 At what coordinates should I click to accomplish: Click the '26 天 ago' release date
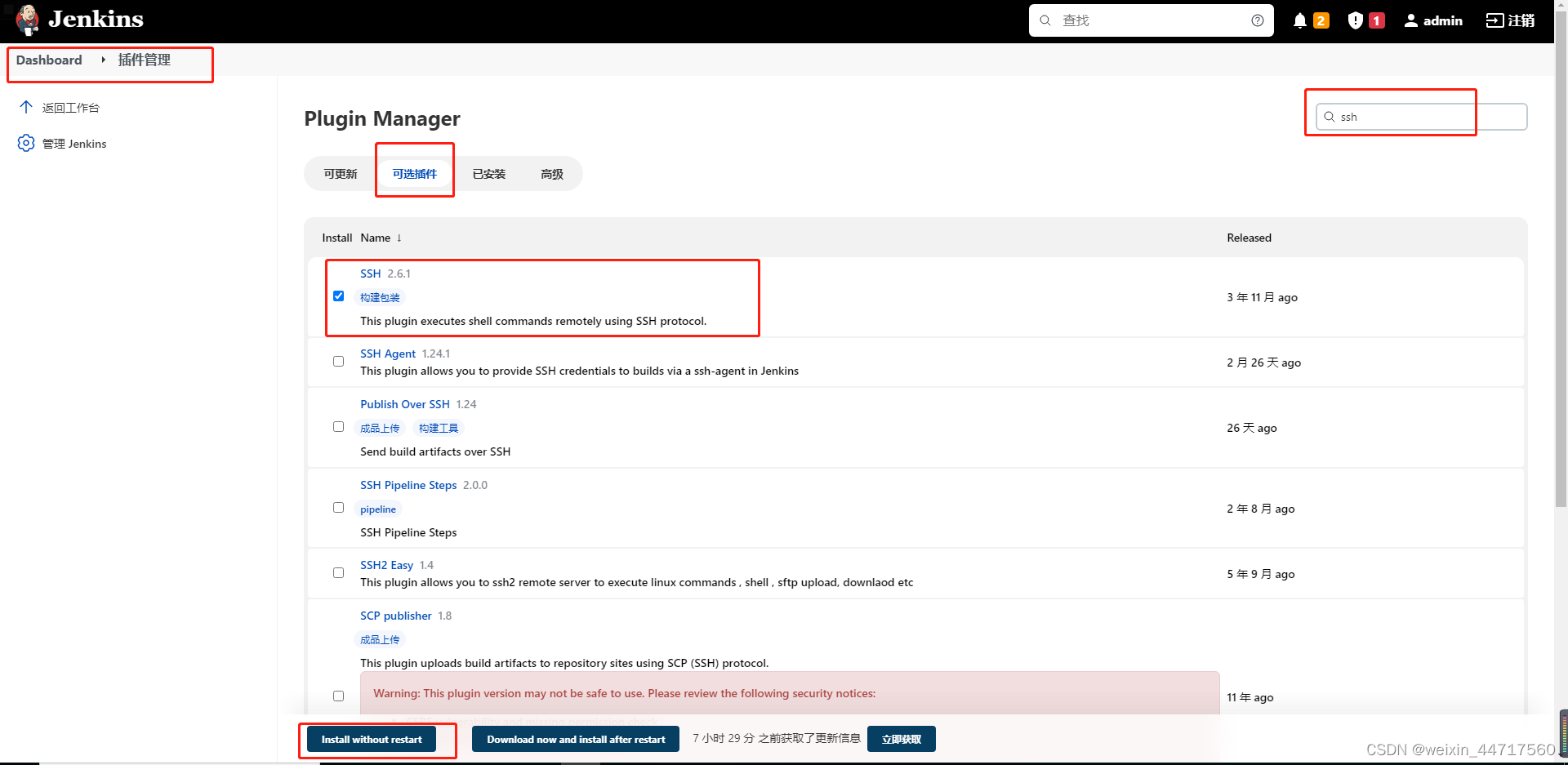1251,428
